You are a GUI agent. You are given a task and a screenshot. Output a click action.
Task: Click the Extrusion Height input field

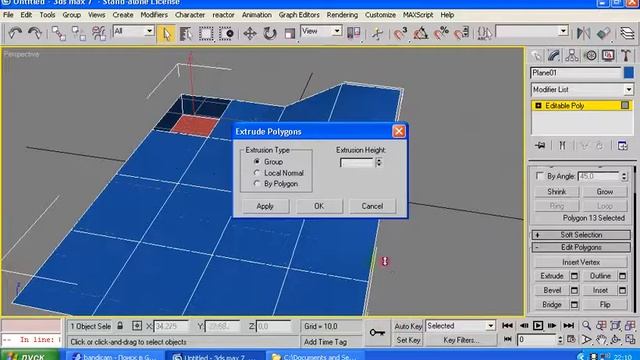[x=357, y=162]
